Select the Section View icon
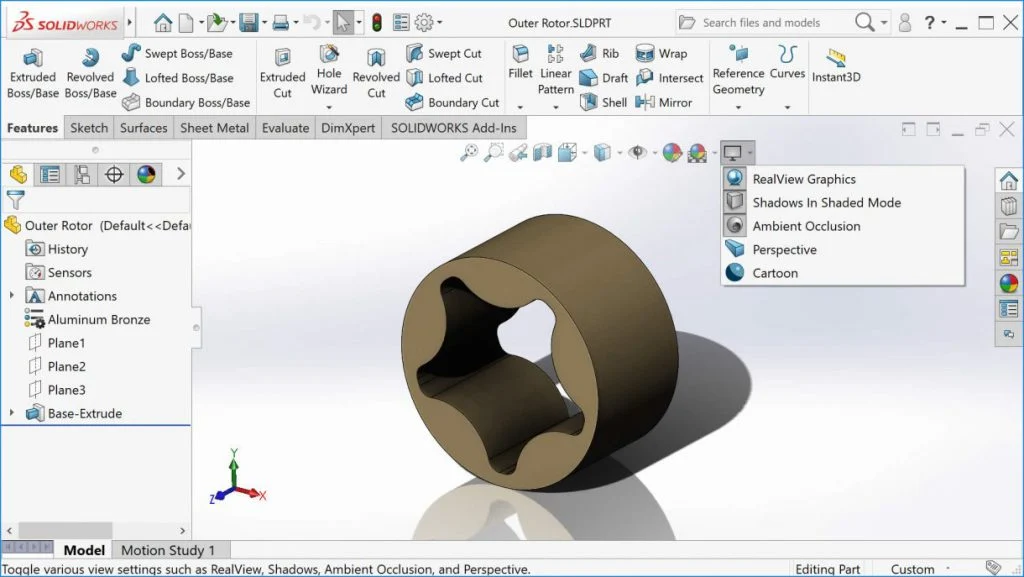 pos(543,153)
